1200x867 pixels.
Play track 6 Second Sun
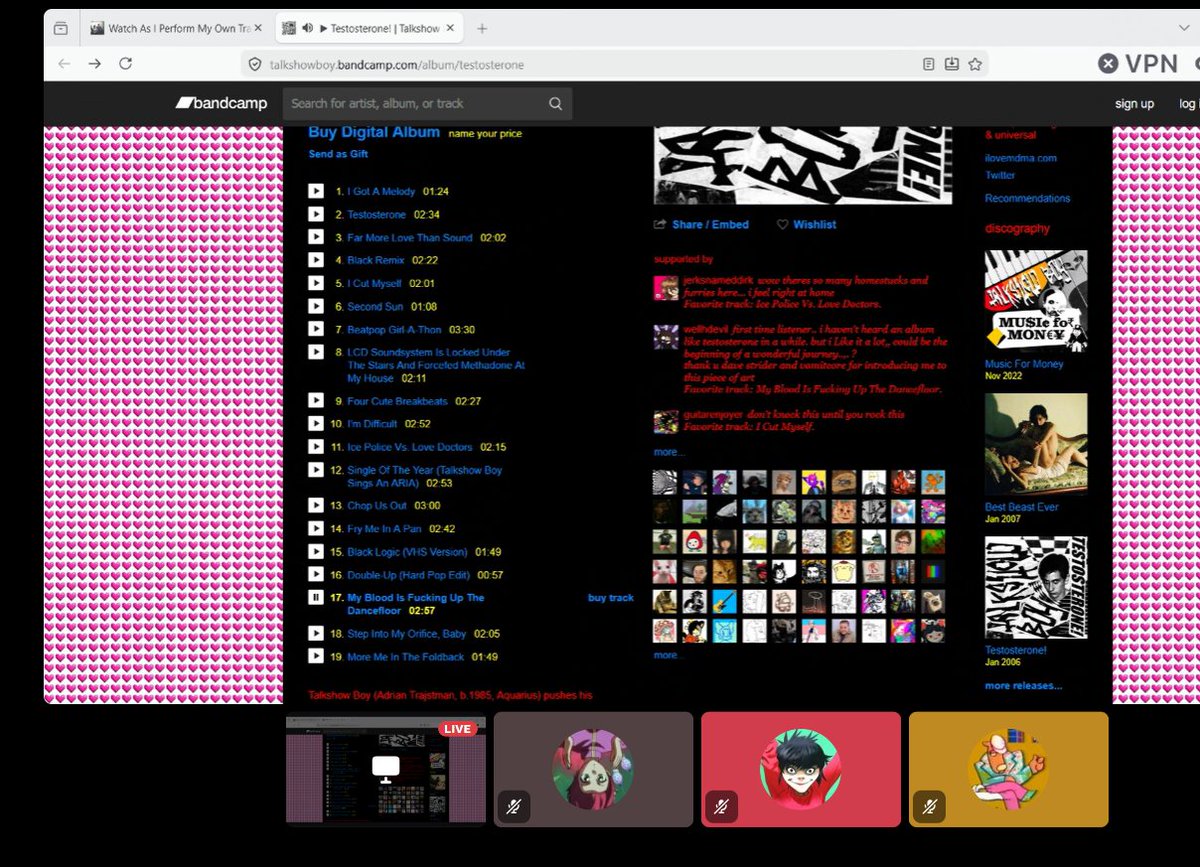[x=316, y=306]
